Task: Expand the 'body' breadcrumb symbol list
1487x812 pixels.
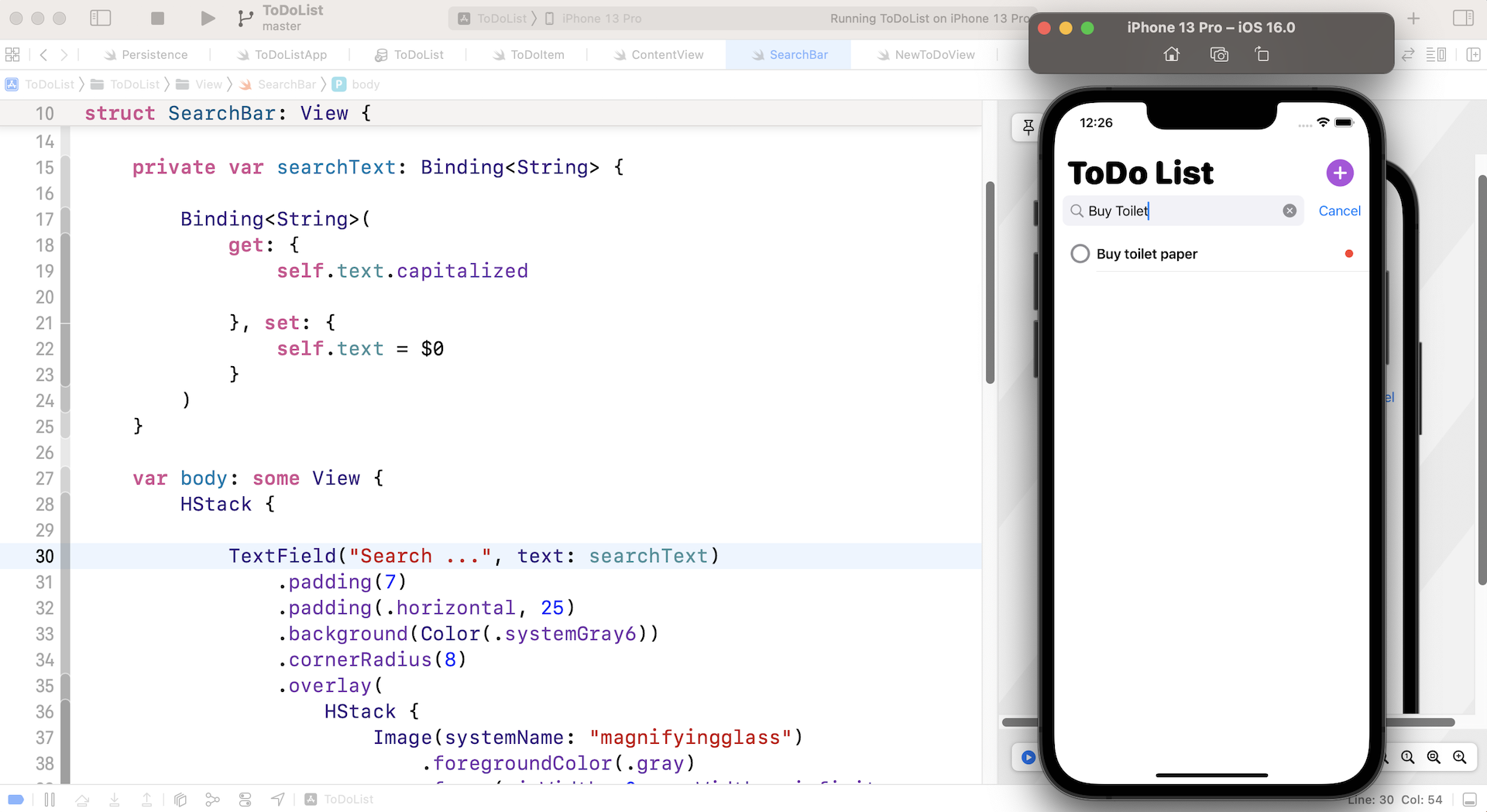Action: [365, 84]
